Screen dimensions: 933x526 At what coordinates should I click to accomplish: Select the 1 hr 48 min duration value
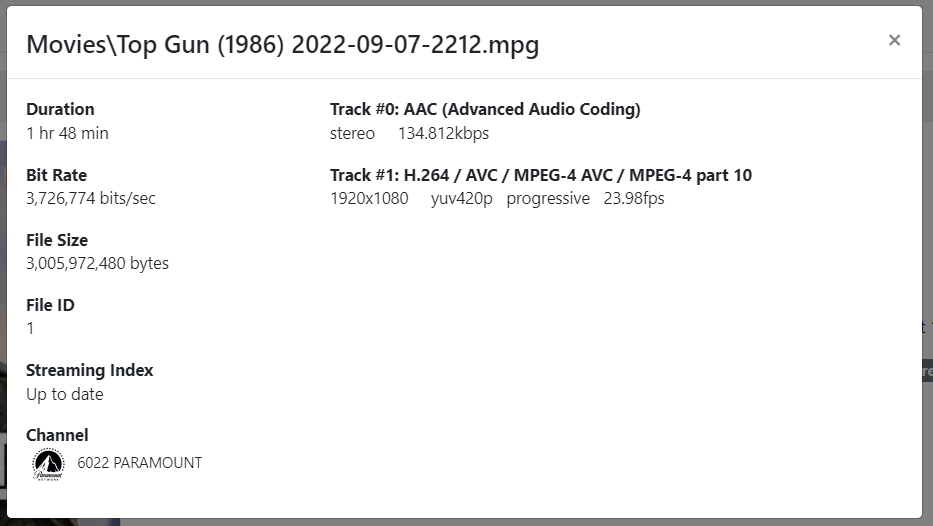[x=67, y=133]
